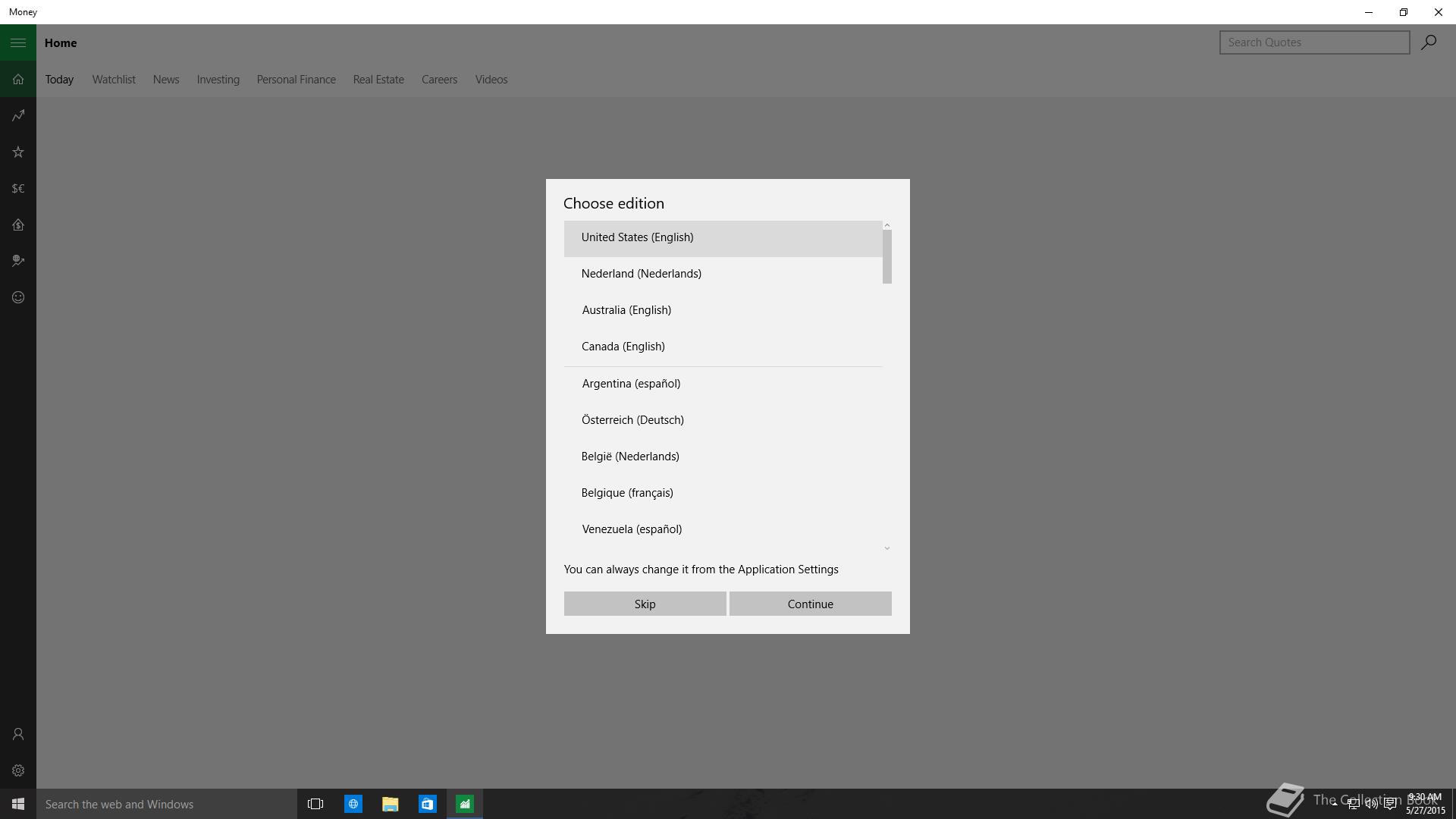Open the Real Estate tab
1456x819 pixels.
pyautogui.click(x=378, y=80)
